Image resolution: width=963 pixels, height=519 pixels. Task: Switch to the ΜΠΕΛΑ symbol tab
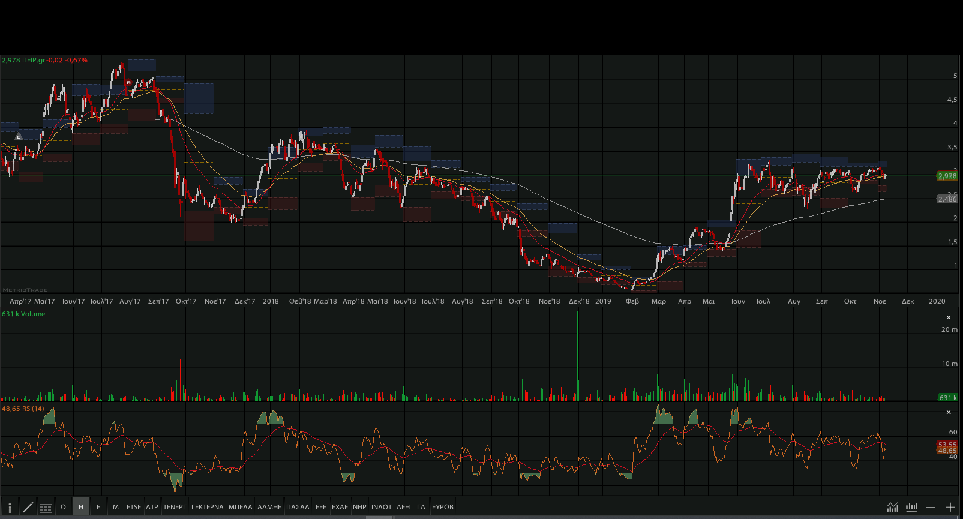[240, 508]
